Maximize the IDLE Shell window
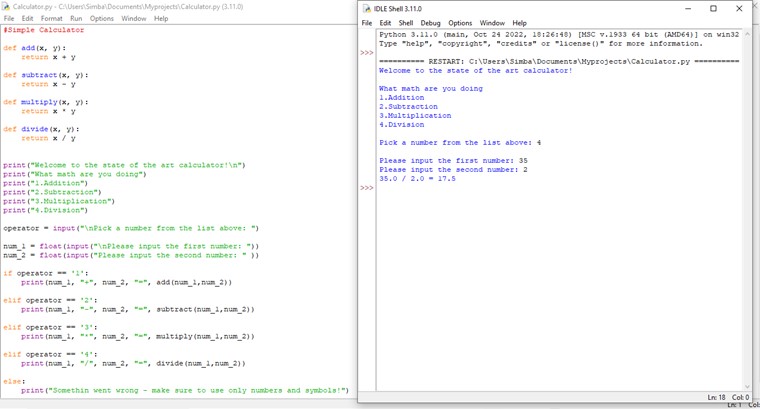Viewport: 760px width, 409px height. (x=713, y=8)
